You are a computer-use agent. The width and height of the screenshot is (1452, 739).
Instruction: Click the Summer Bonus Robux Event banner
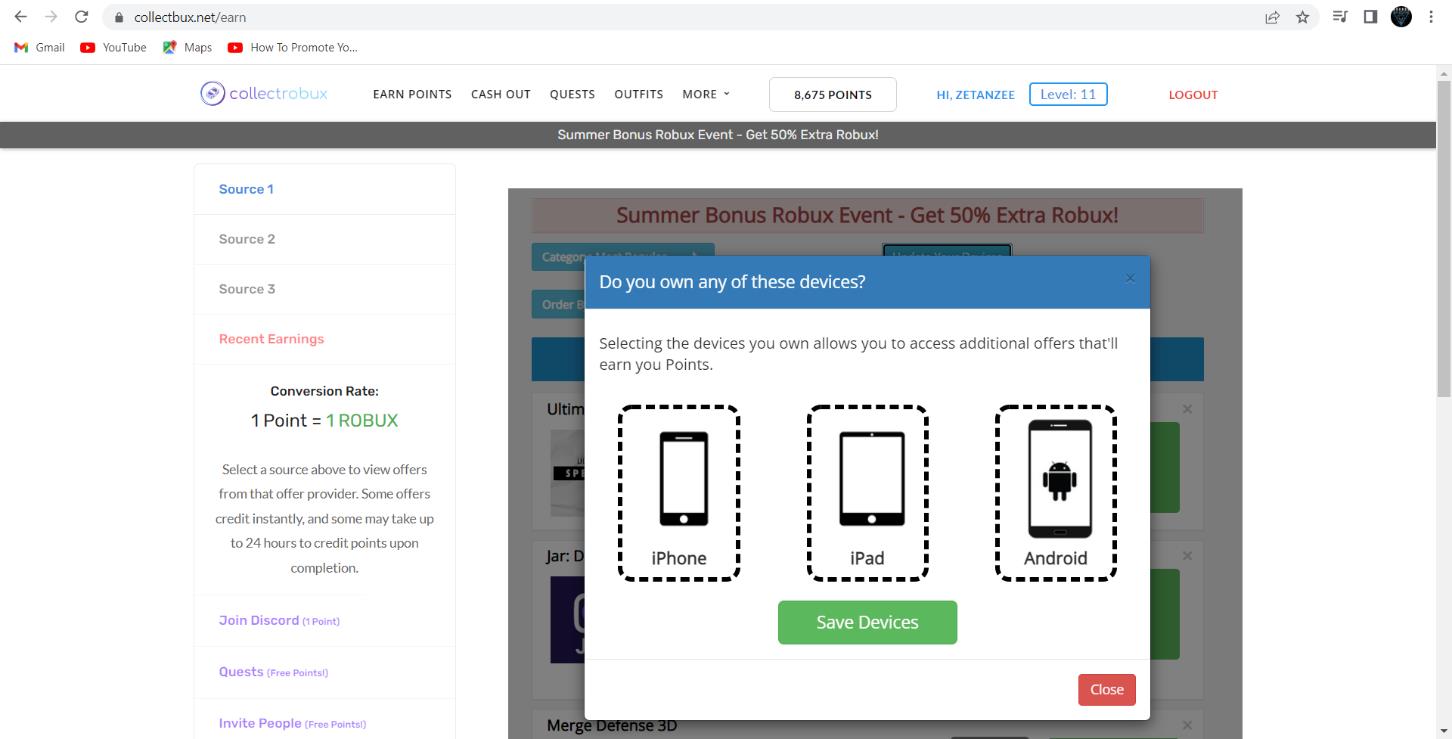pos(718,135)
